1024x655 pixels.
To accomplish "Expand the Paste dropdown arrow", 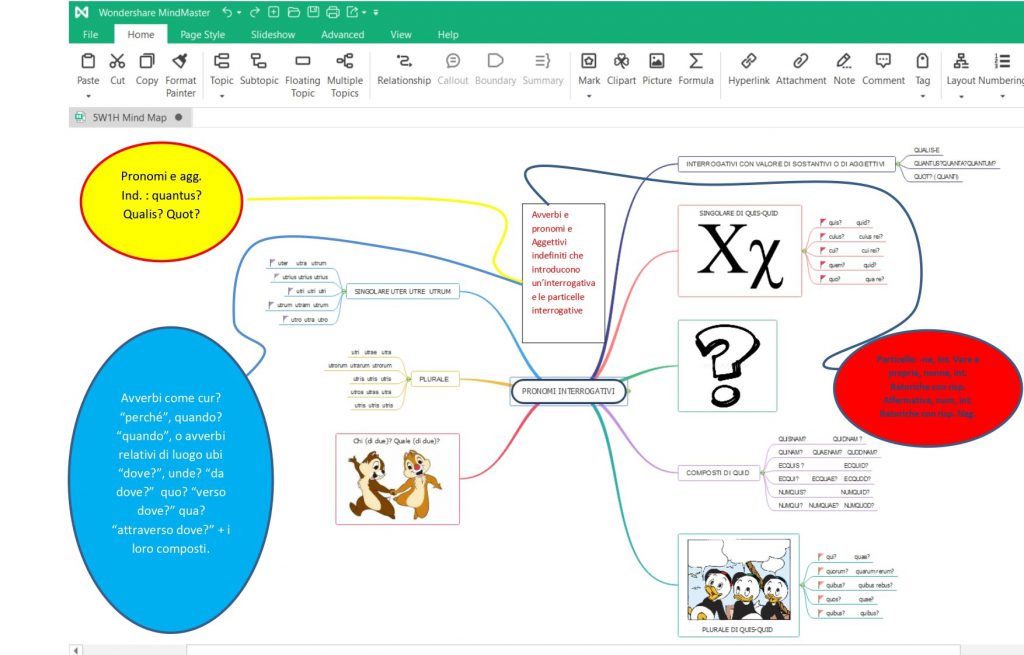I will click(x=88, y=97).
